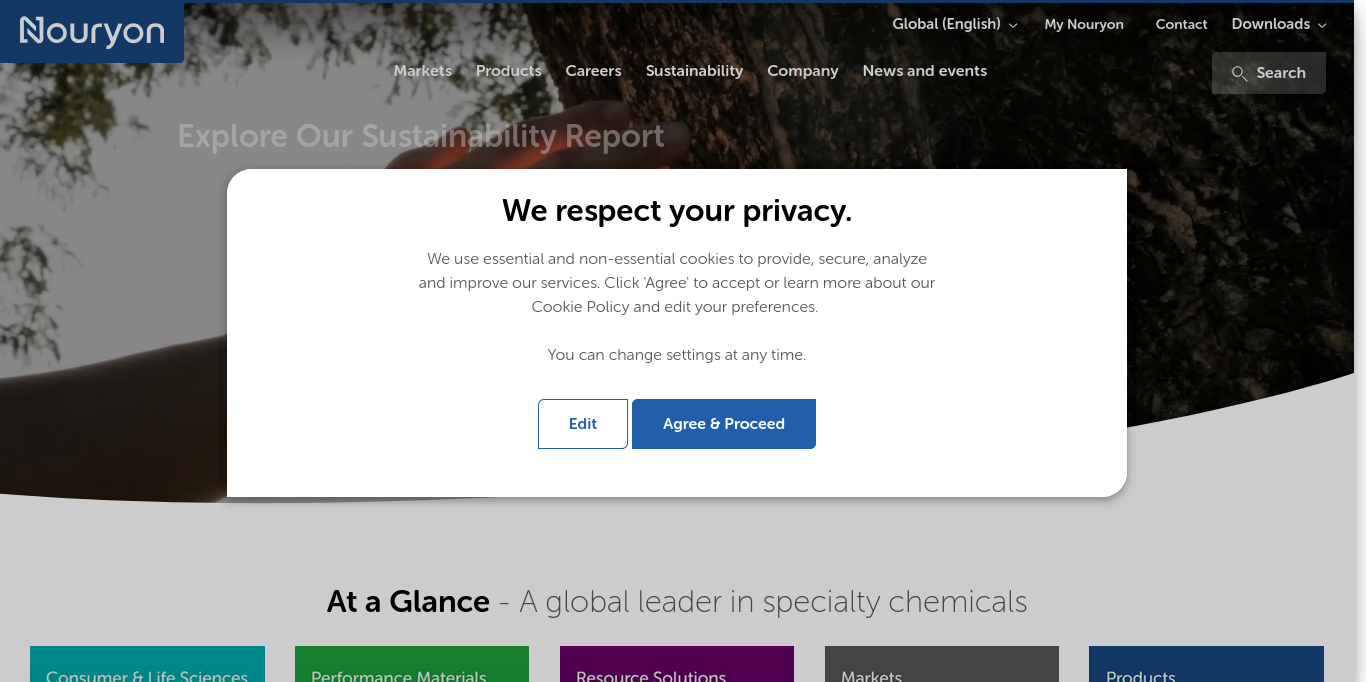Open My Nouryon link
This screenshot has height=682, width=1366.
(x=1084, y=24)
